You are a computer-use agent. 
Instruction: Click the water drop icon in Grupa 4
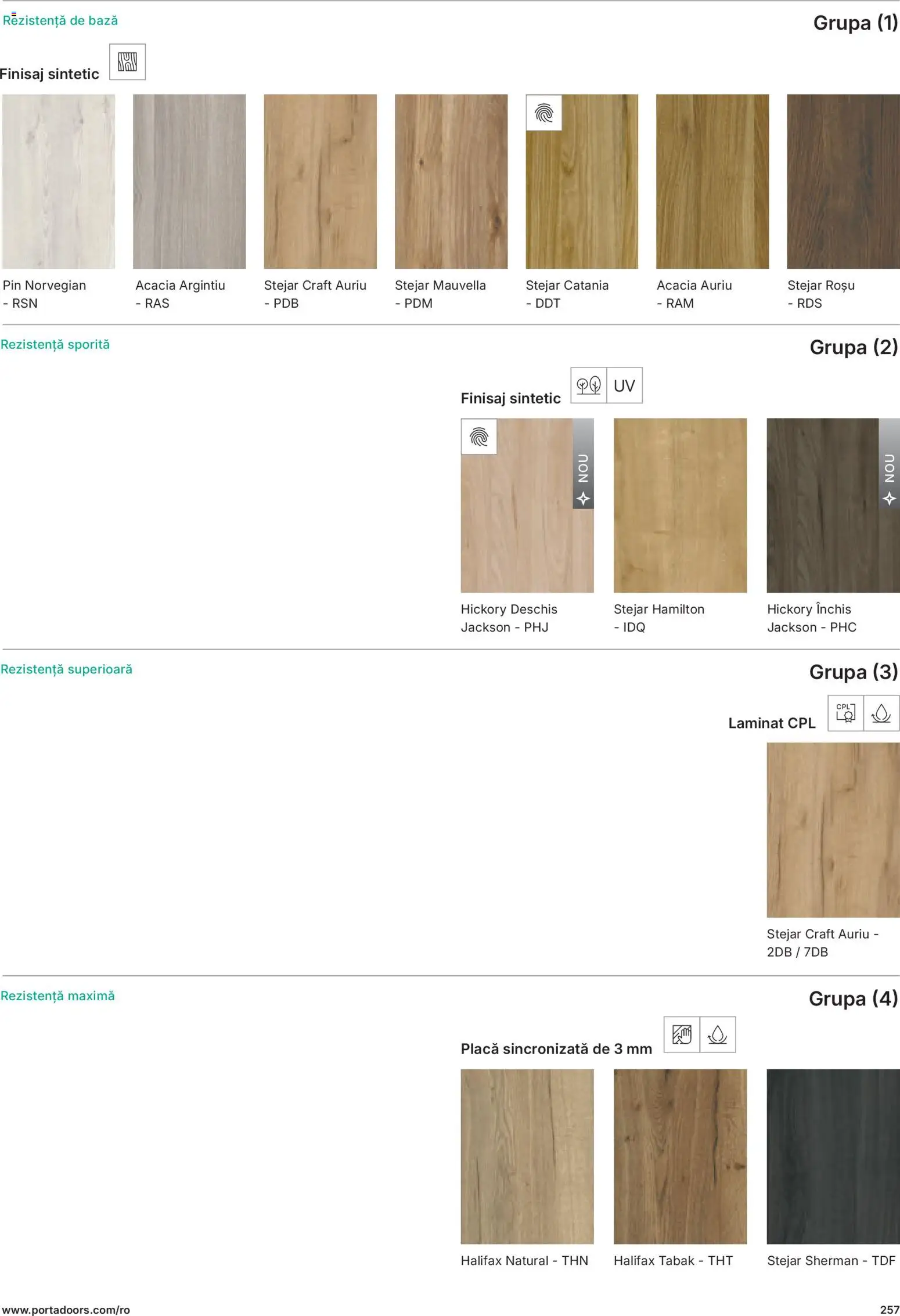718,1034
